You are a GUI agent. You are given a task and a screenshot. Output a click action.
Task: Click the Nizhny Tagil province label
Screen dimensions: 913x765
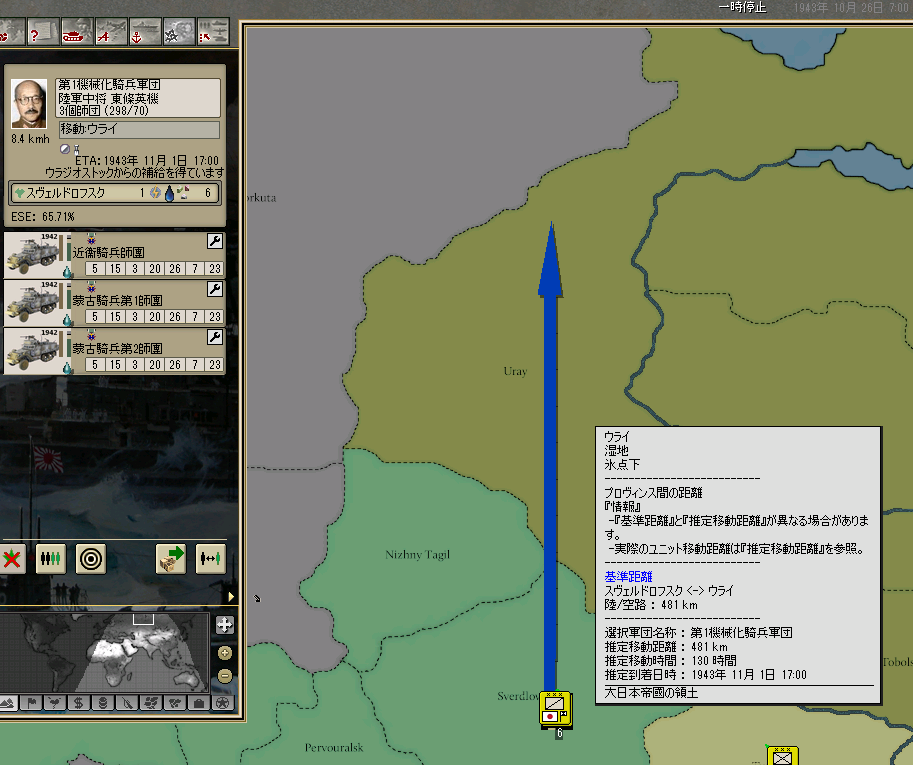(417, 555)
